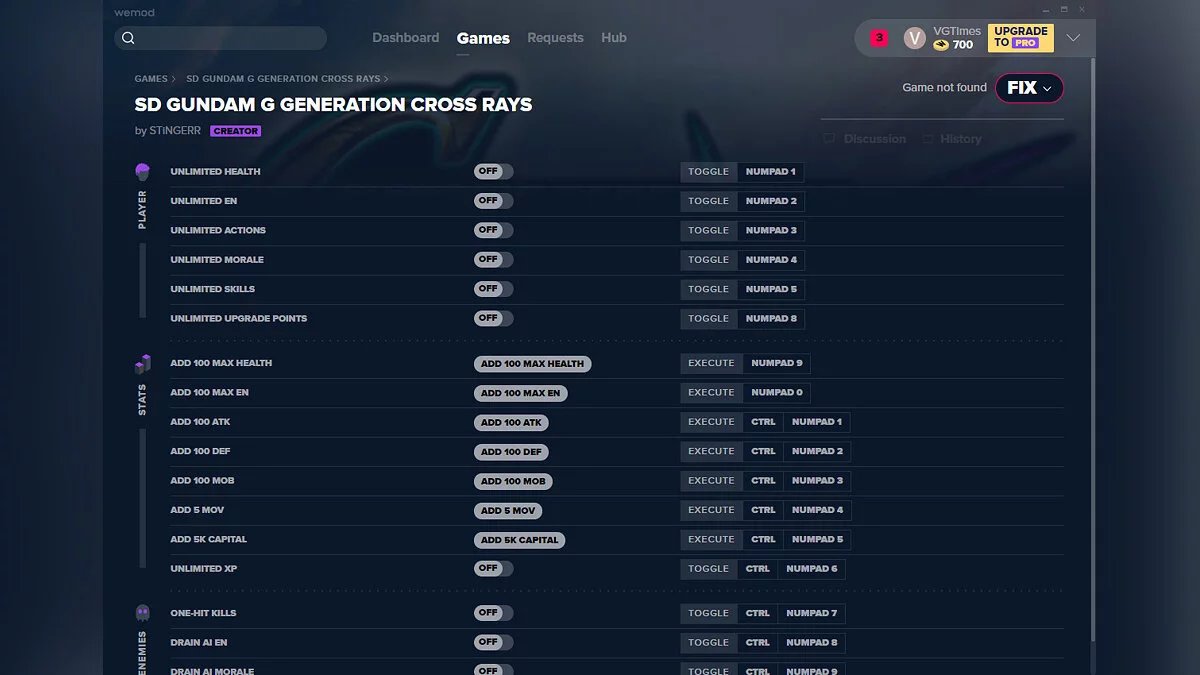Open the Discussion panel icon
The image size is (1200, 675).
(827, 138)
